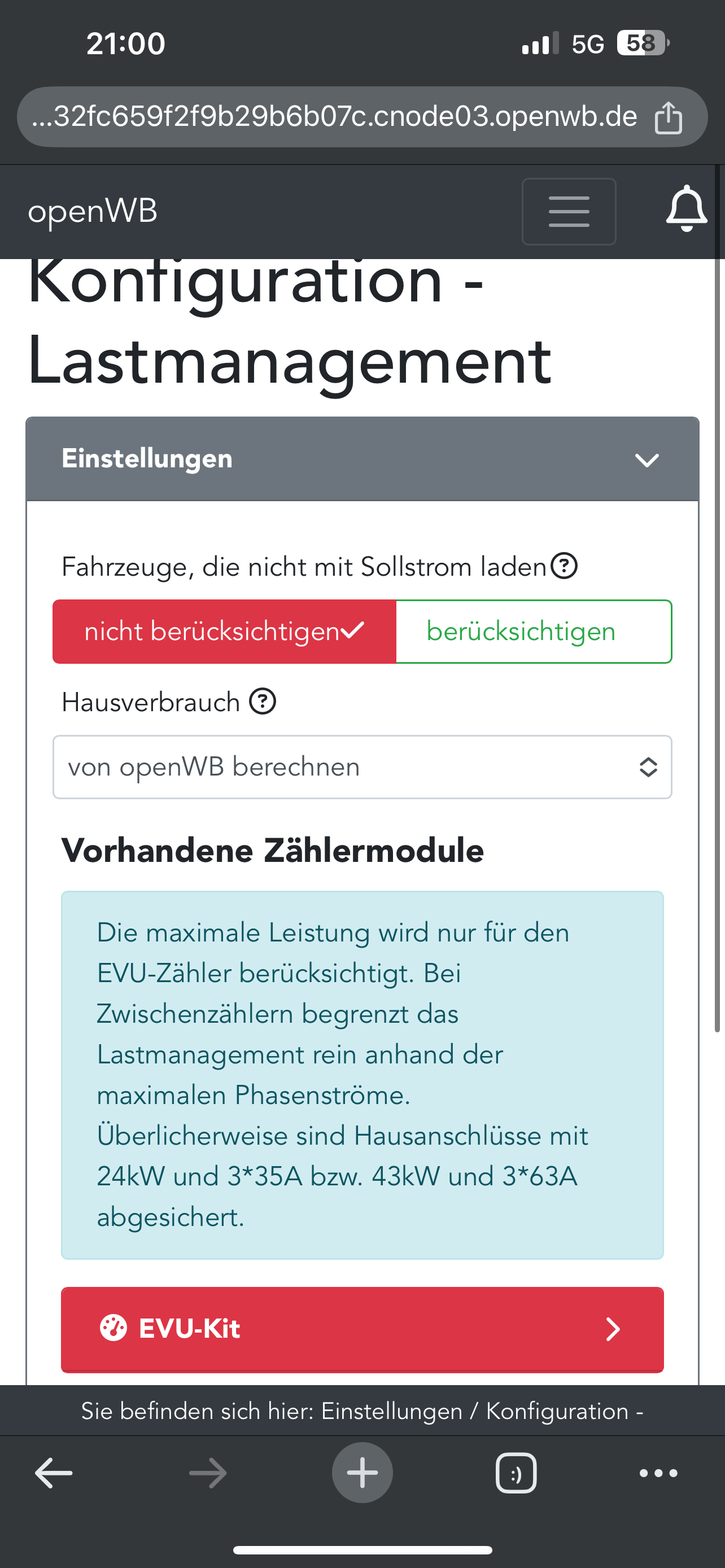The height and width of the screenshot is (1568, 725).
Task: Open the hamburger navigation menu
Action: click(569, 211)
